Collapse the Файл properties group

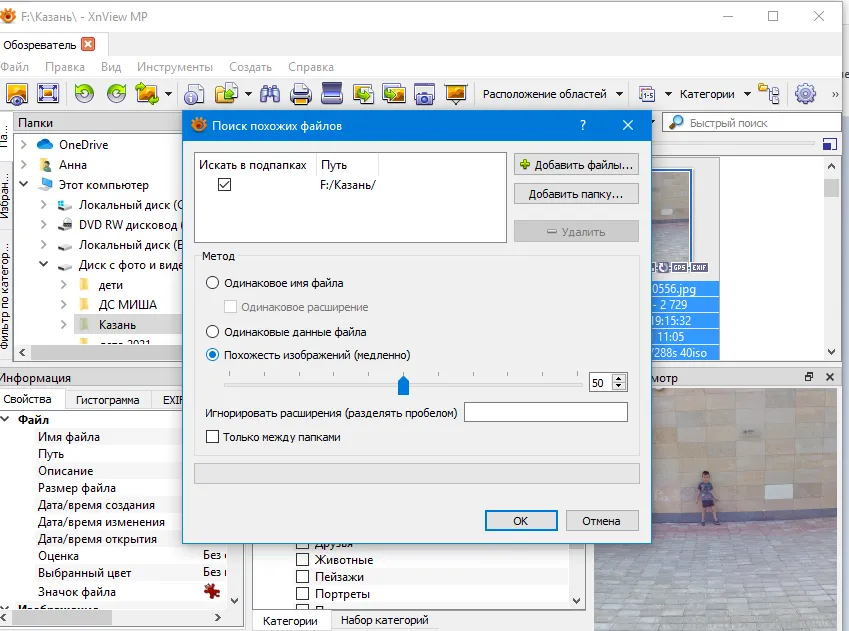tap(5, 419)
